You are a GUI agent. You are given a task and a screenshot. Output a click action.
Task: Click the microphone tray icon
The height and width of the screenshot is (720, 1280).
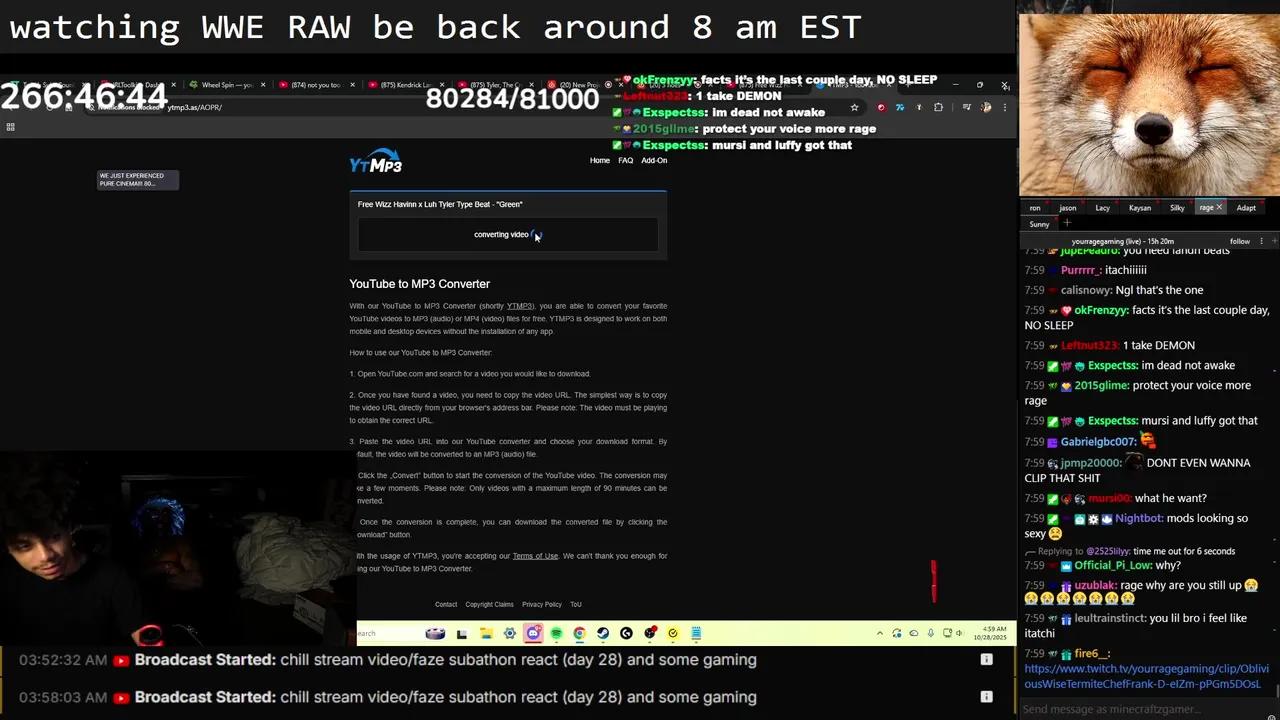(931, 633)
